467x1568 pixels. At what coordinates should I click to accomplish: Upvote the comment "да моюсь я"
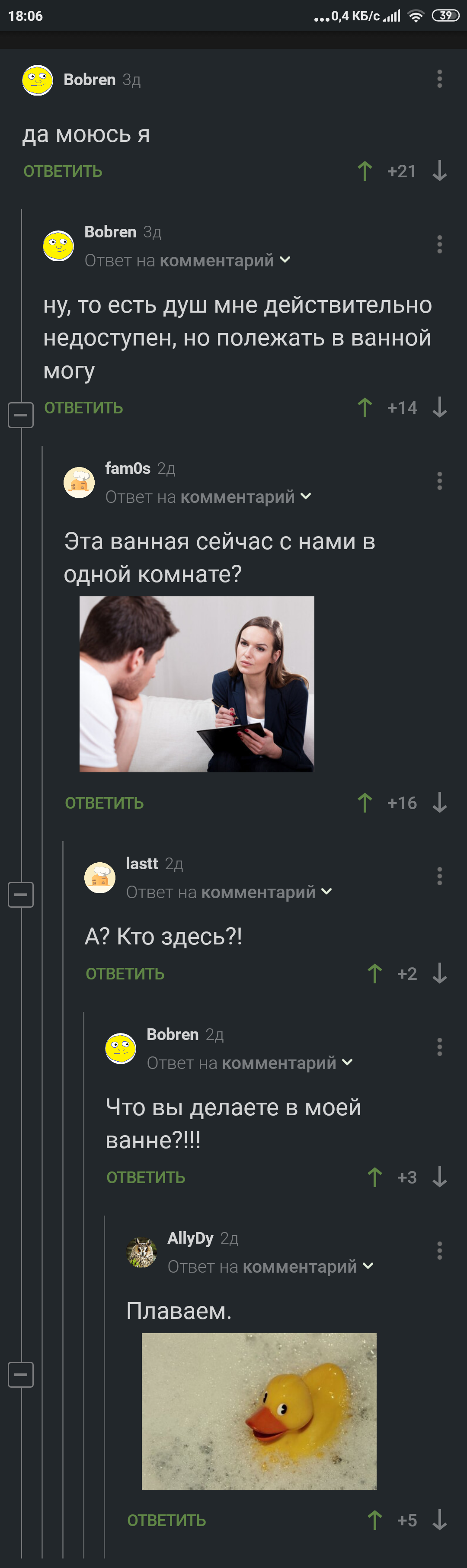(365, 171)
